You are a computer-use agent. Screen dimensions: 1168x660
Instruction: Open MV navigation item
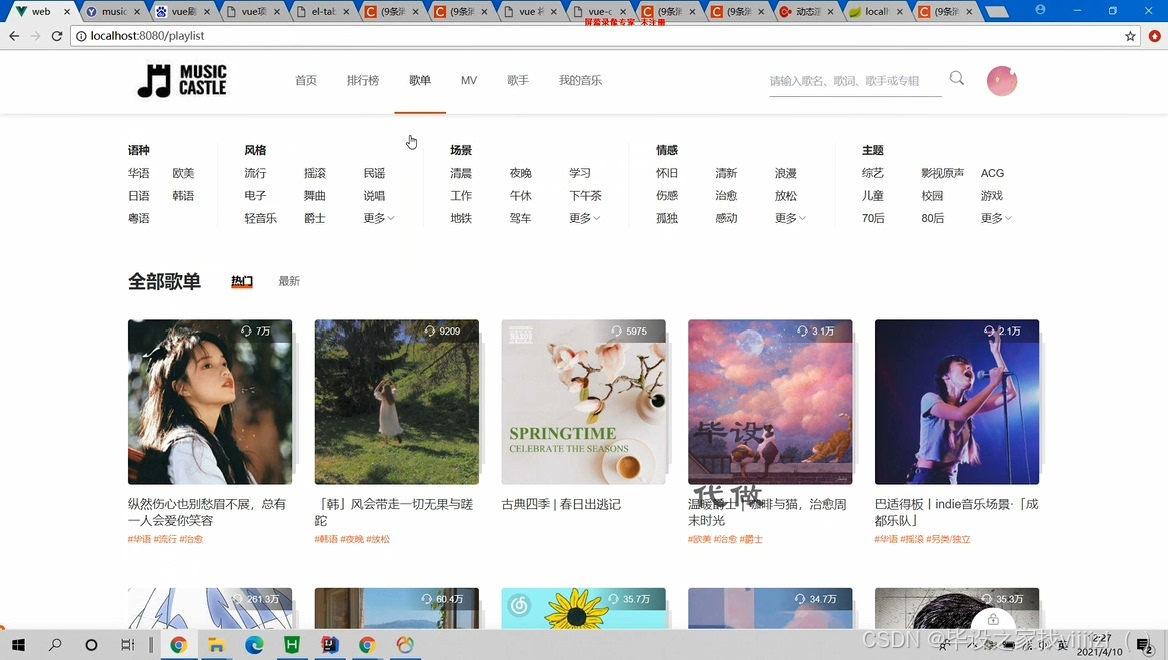(469, 80)
